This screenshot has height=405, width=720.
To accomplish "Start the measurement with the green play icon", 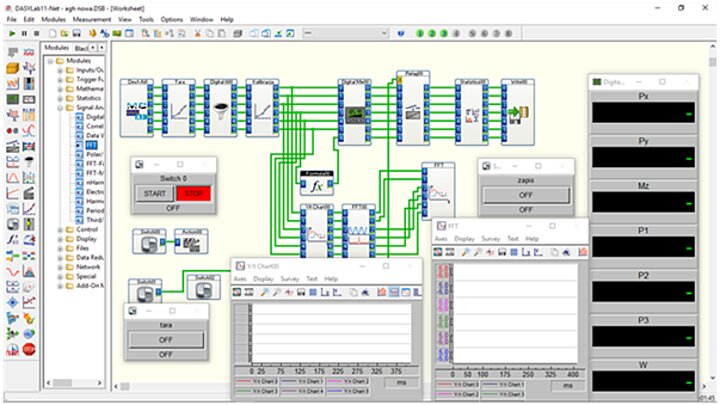I will click(x=11, y=33).
